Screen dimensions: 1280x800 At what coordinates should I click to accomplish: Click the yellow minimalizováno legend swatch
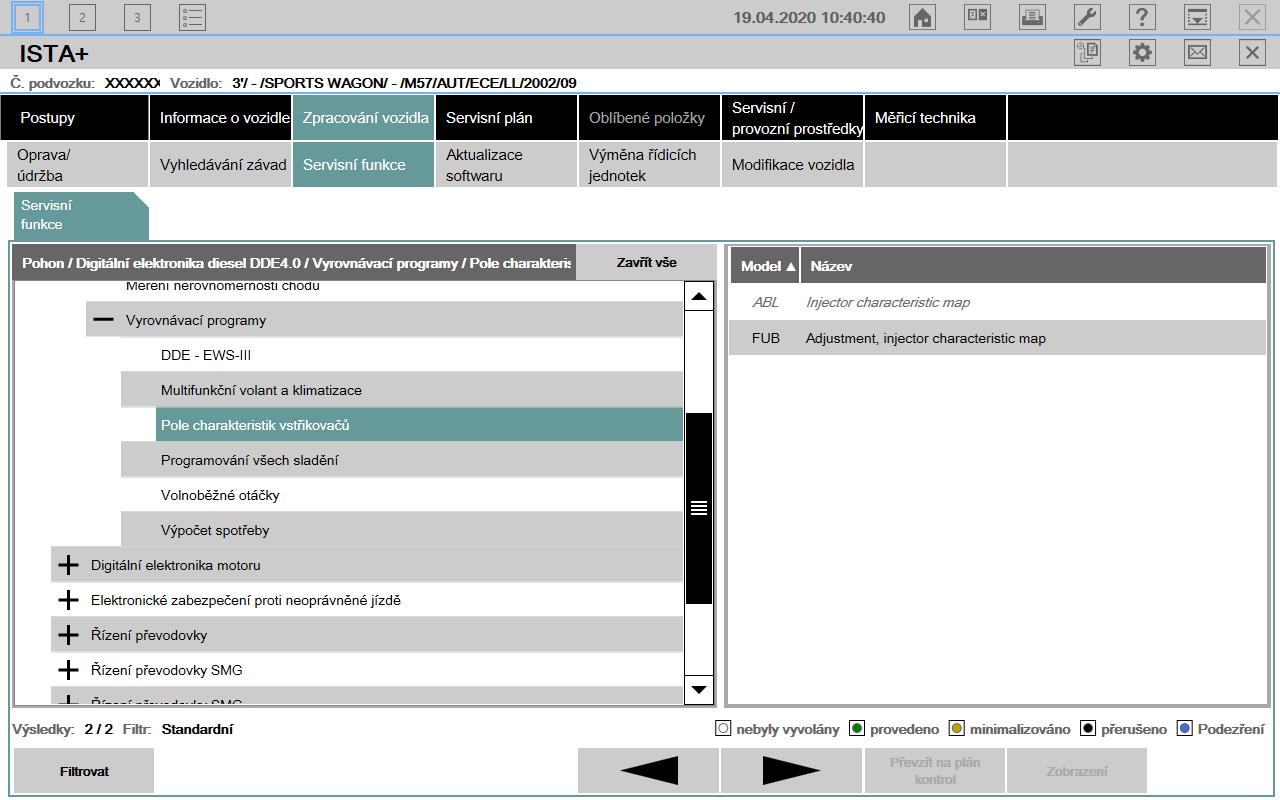(x=956, y=729)
